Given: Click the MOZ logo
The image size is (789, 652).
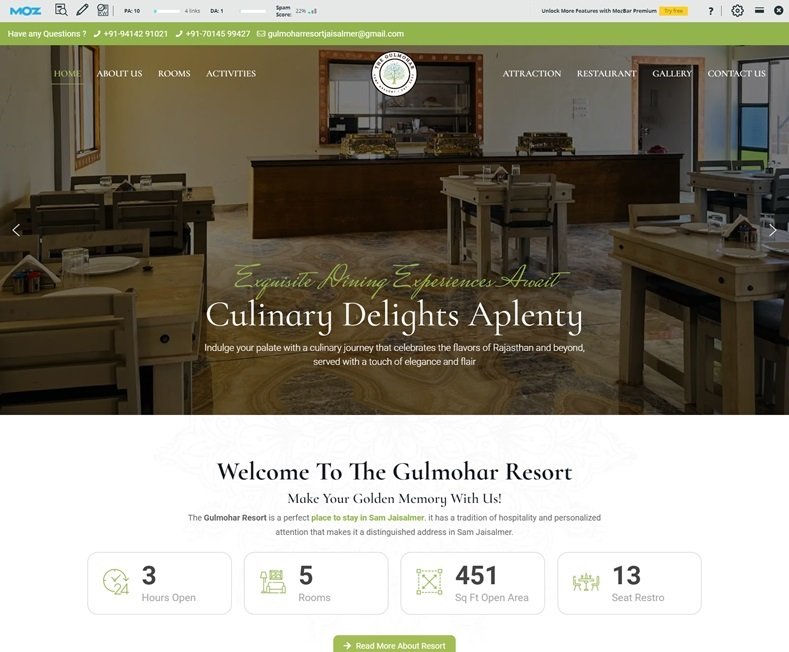Looking at the screenshot, I should (25, 11).
